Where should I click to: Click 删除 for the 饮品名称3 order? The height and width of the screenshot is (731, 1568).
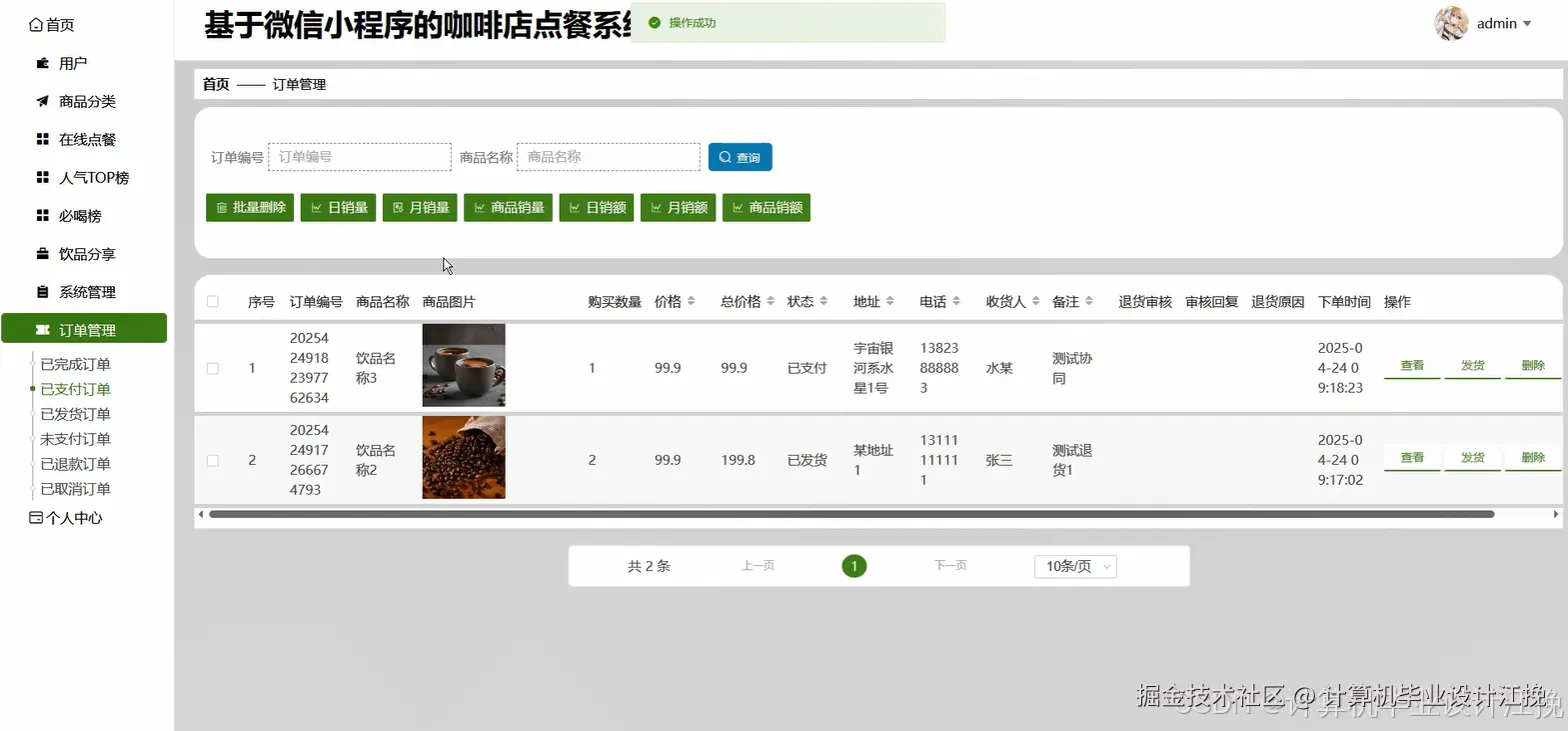(1533, 366)
